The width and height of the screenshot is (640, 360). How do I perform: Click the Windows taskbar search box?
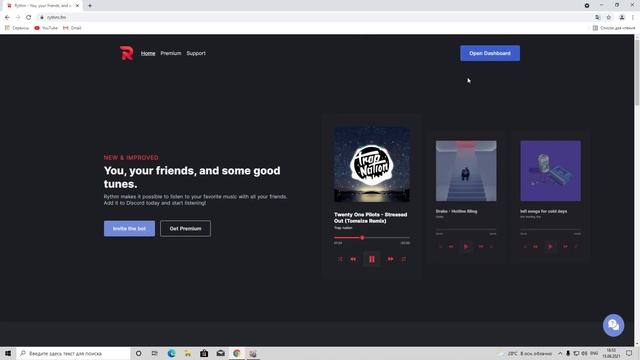coord(73,353)
